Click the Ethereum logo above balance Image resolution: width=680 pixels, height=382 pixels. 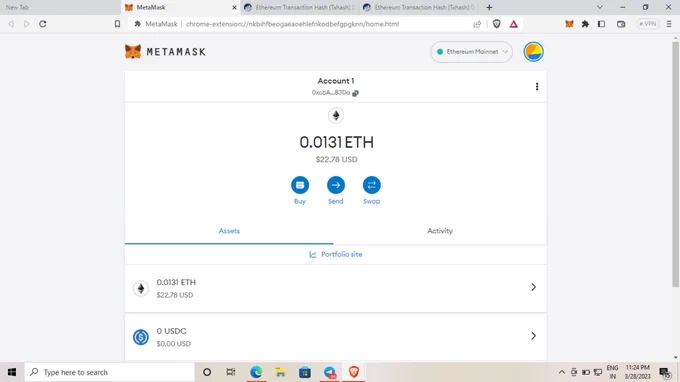(x=336, y=115)
